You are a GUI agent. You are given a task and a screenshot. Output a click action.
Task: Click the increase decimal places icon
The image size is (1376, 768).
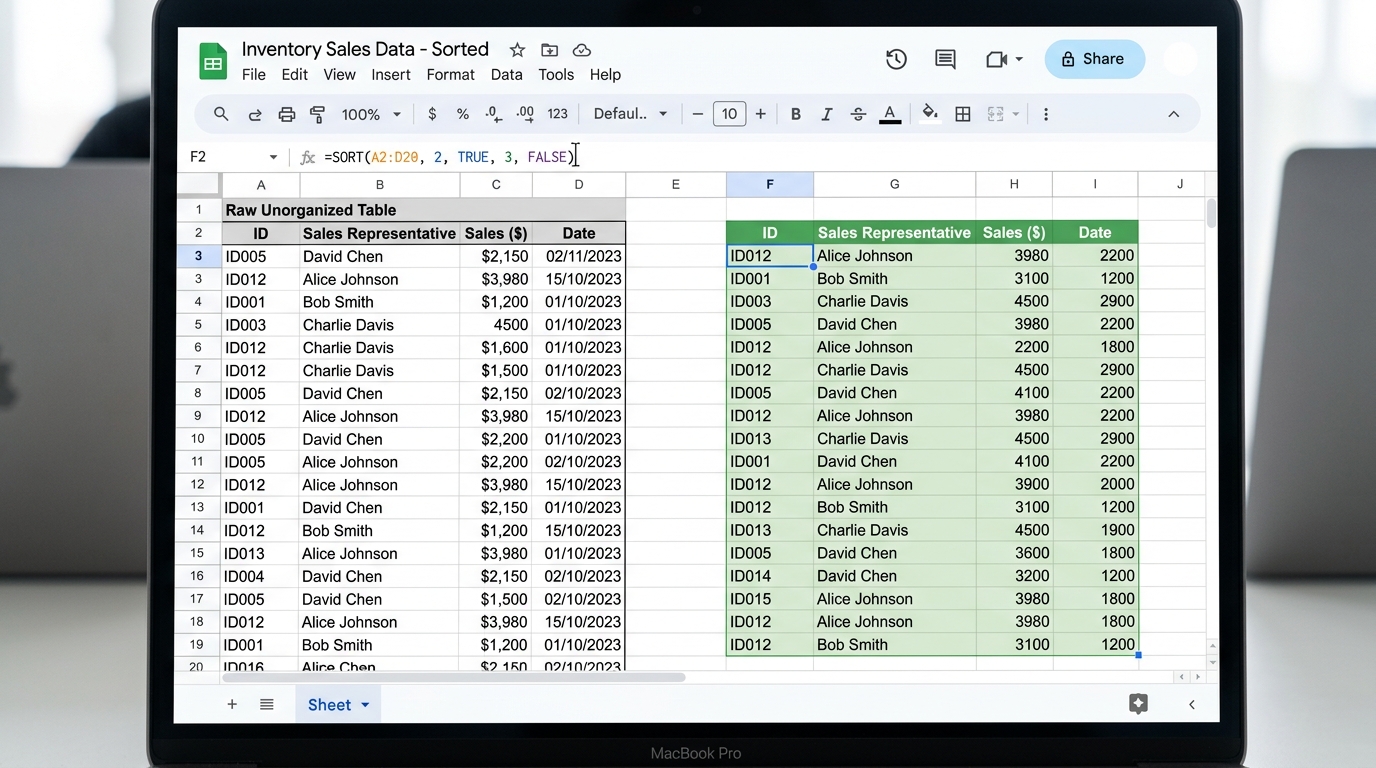tap(525, 114)
